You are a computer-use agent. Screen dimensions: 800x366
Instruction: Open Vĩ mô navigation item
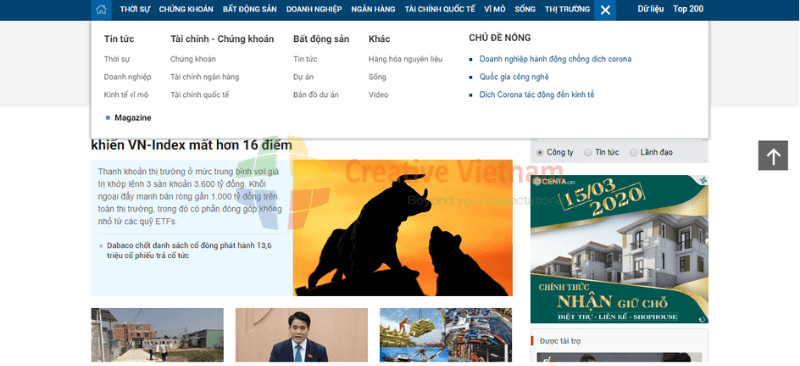coord(495,9)
